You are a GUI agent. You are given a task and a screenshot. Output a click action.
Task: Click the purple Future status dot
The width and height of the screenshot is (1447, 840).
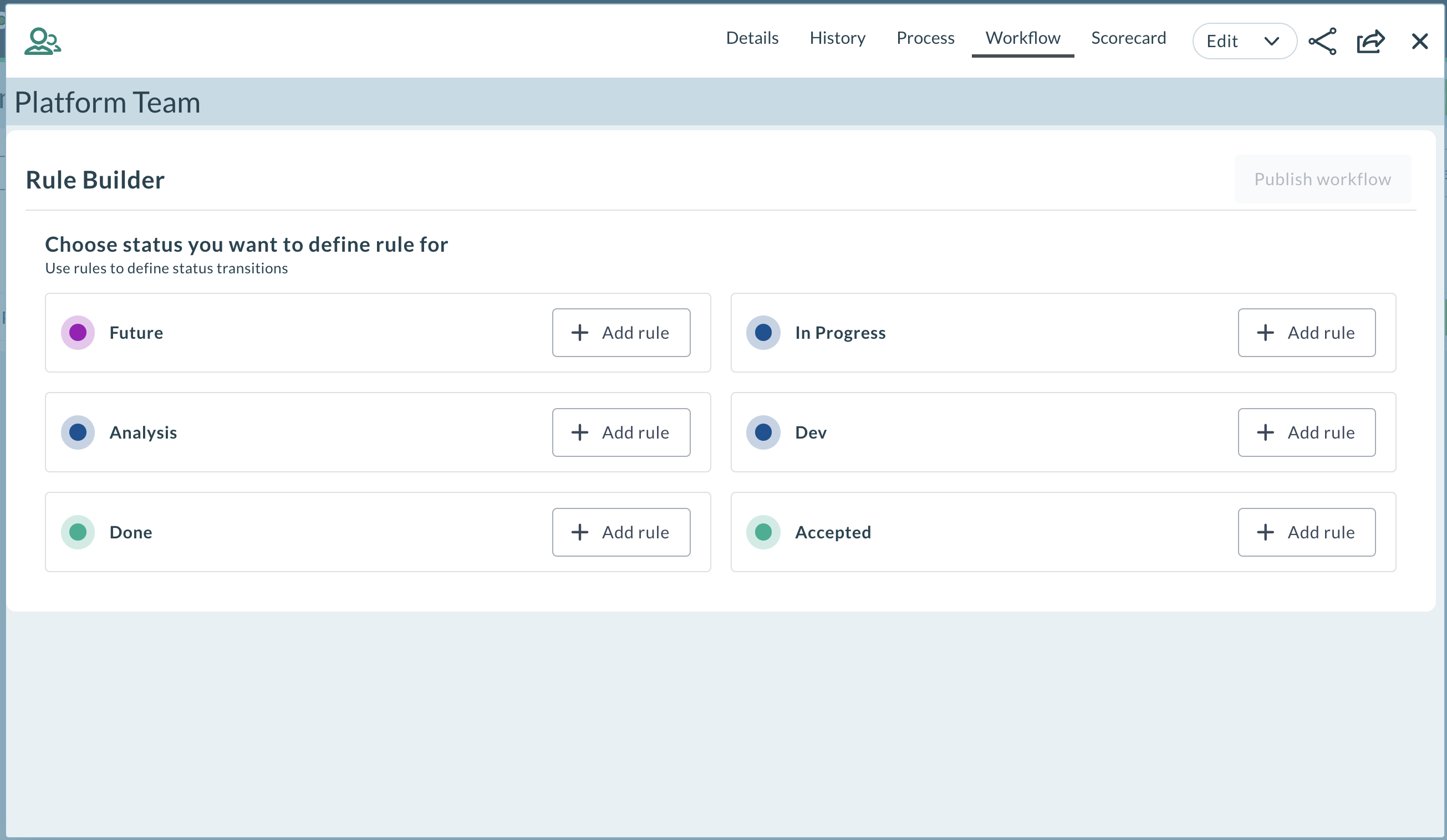pos(78,333)
